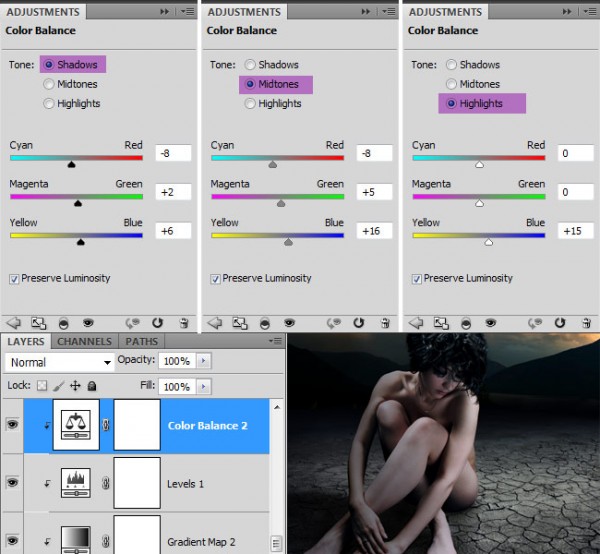Toggle Preserve Luminosity in middle panel

[x=215, y=279]
